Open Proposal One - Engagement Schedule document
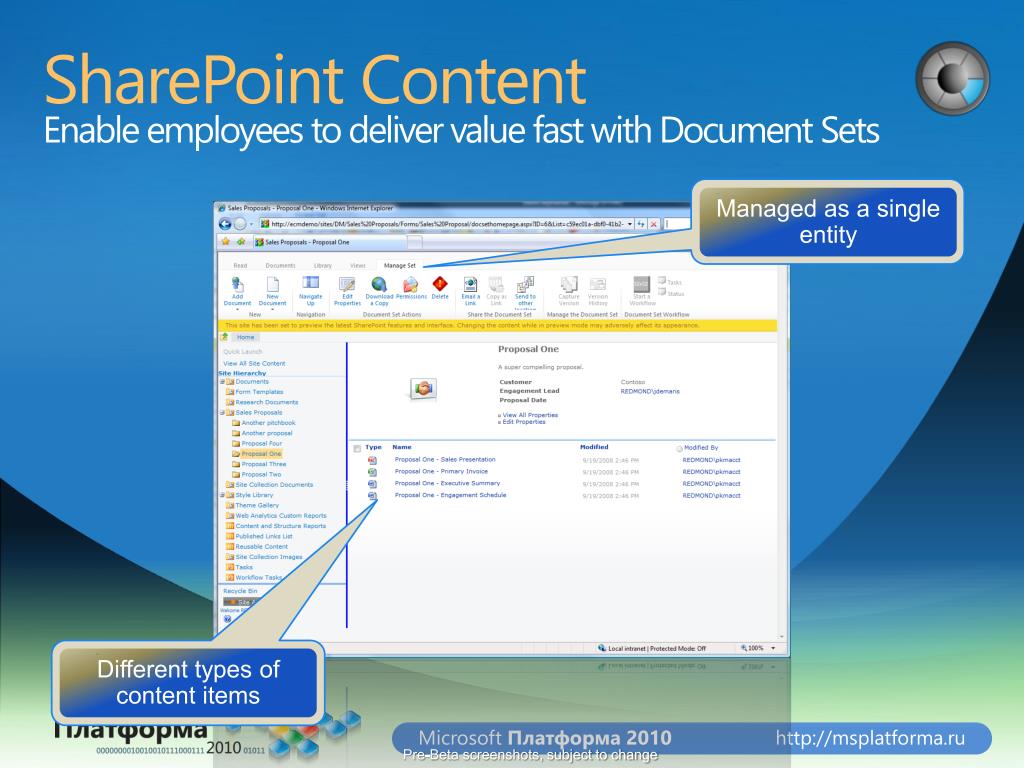1024x768 pixels. (x=450, y=495)
